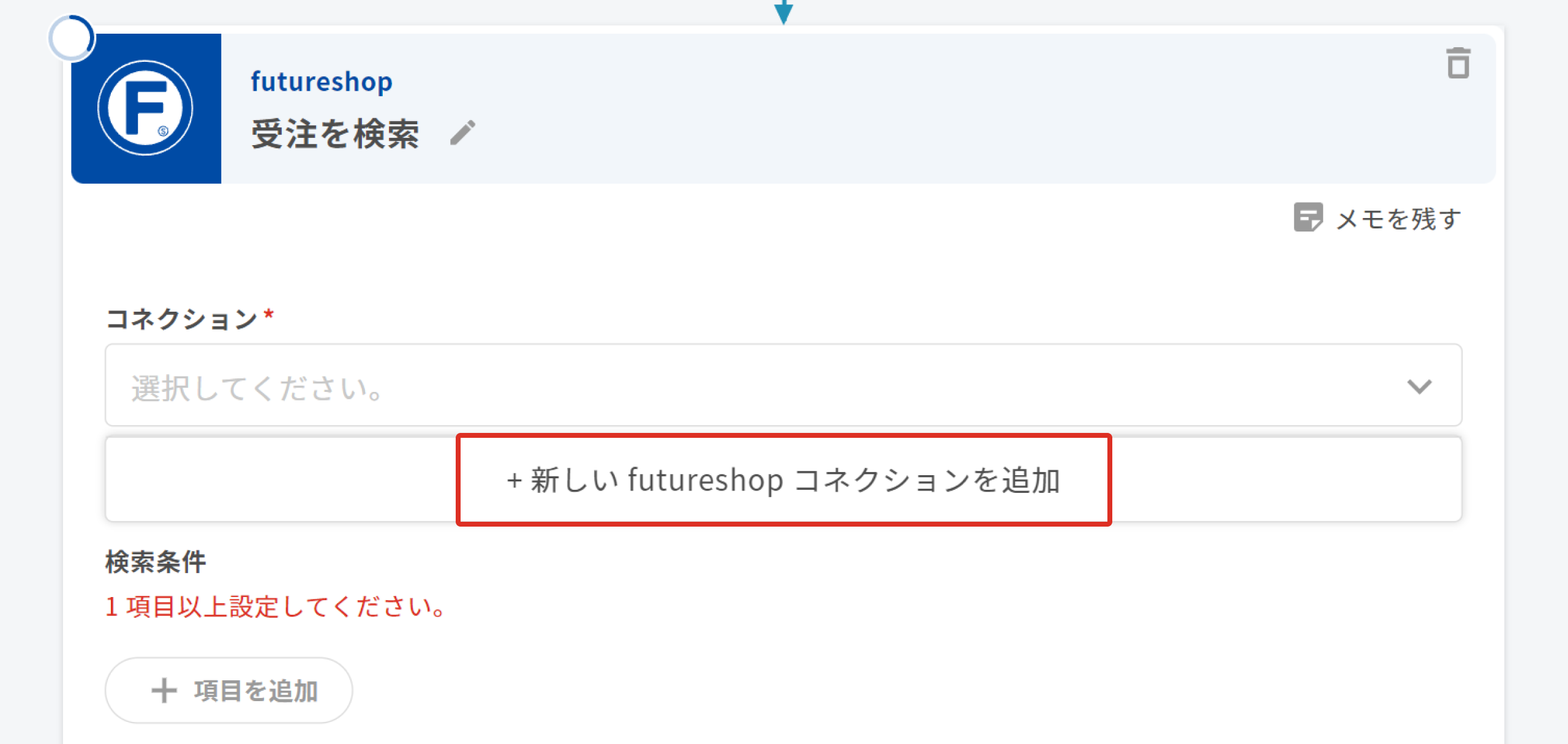This screenshot has width=1568, height=744.
Task: Click the 検索条件 section label
Action: click(156, 562)
